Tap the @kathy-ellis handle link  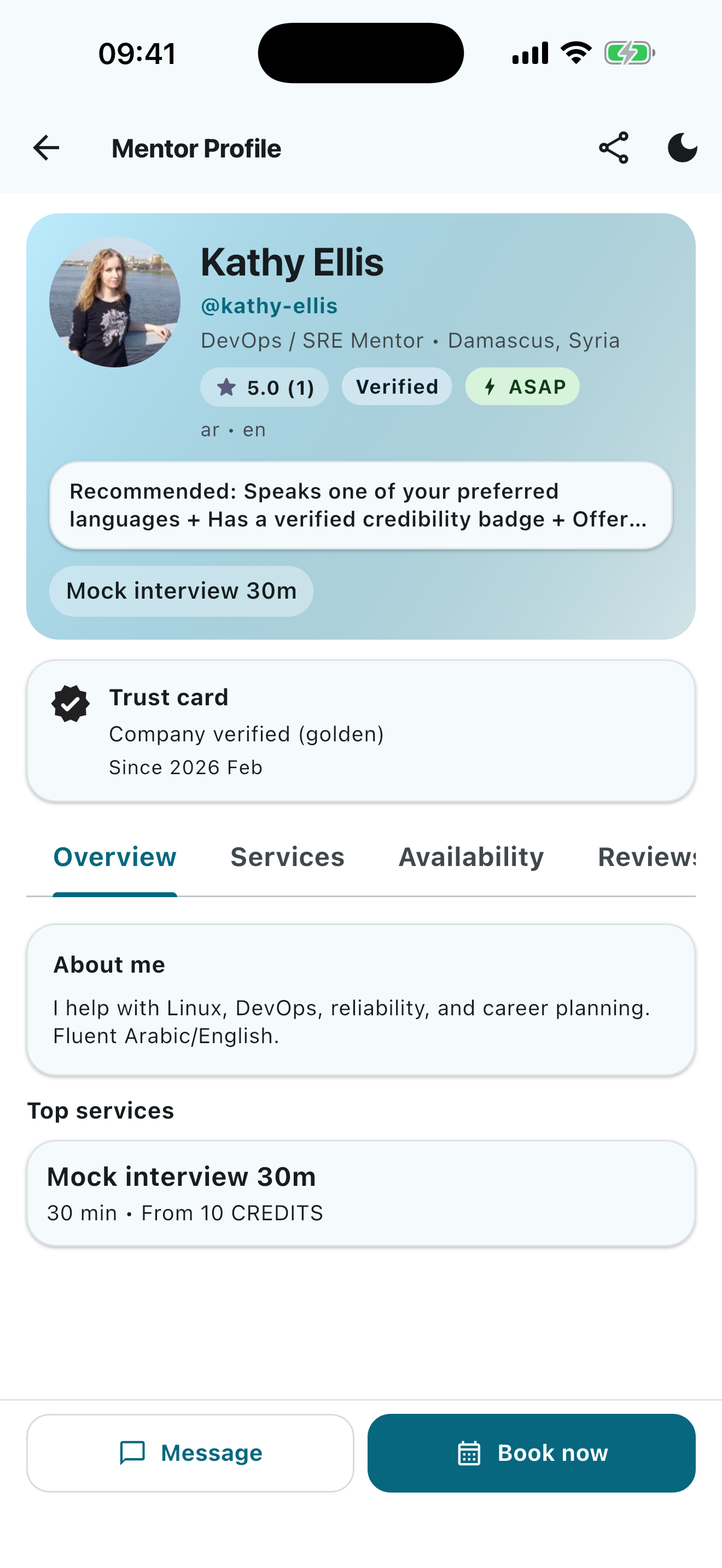[269, 306]
